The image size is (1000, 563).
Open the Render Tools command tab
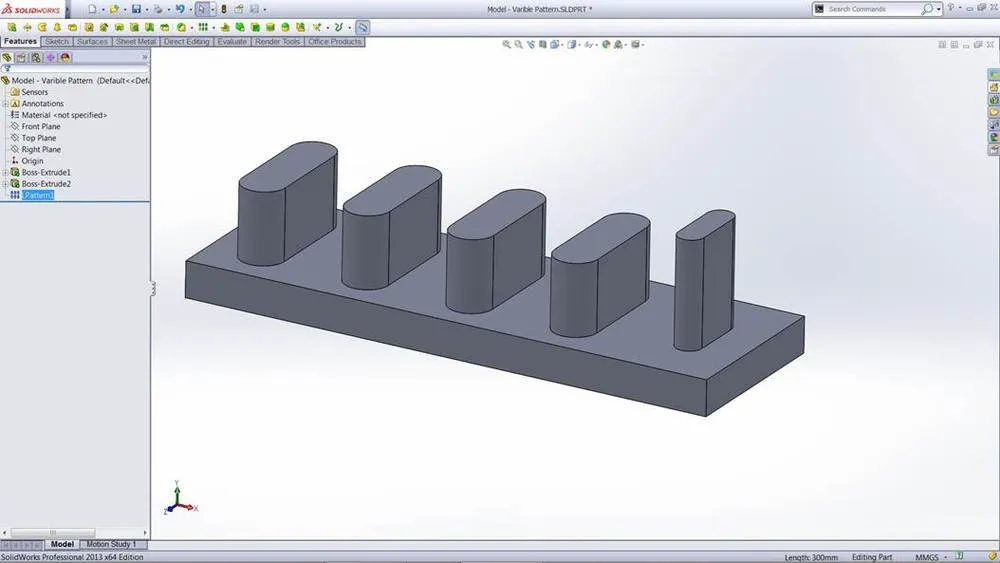pos(277,41)
